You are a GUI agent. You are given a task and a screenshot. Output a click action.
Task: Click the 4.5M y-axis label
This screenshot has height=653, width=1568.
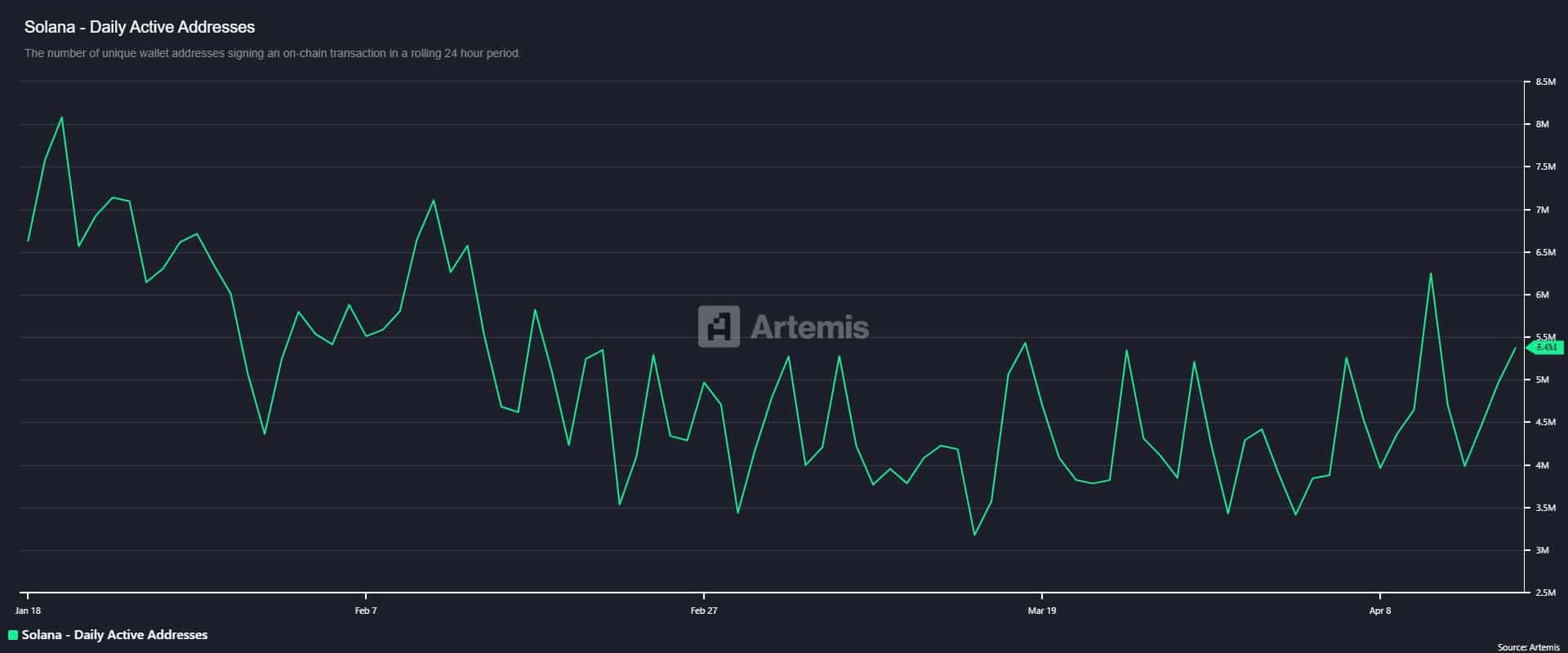point(1545,423)
